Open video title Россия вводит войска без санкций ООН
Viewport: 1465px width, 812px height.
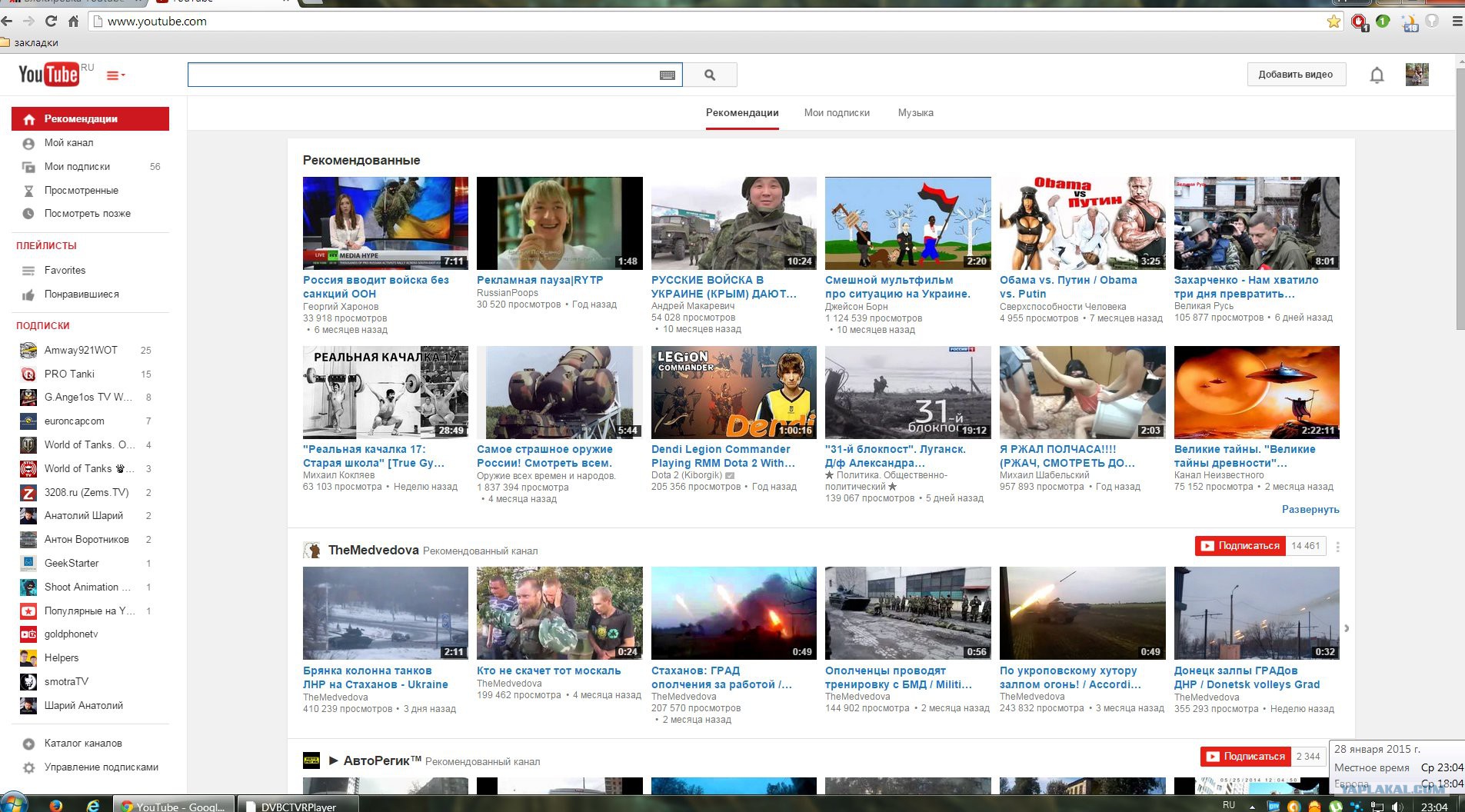point(376,287)
